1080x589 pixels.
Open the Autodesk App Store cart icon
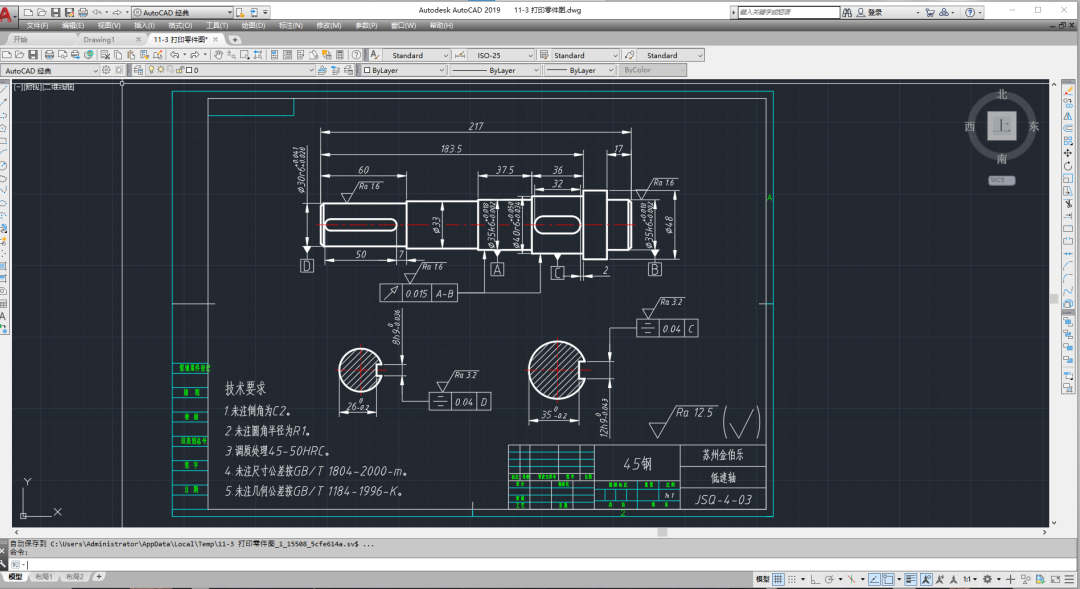point(930,12)
